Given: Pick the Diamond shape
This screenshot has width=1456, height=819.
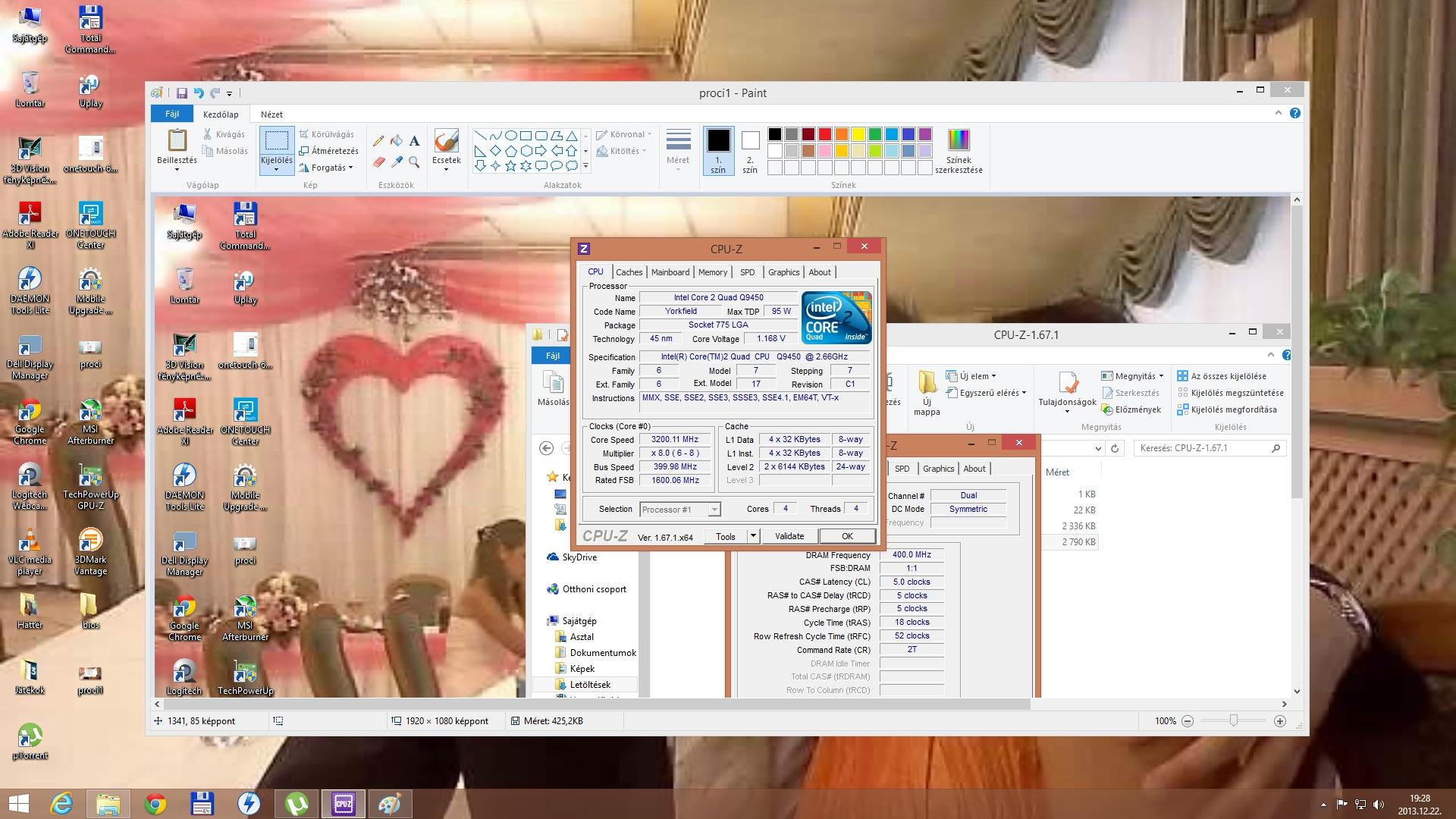Looking at the screenshot, I should [x=495, y=151].
